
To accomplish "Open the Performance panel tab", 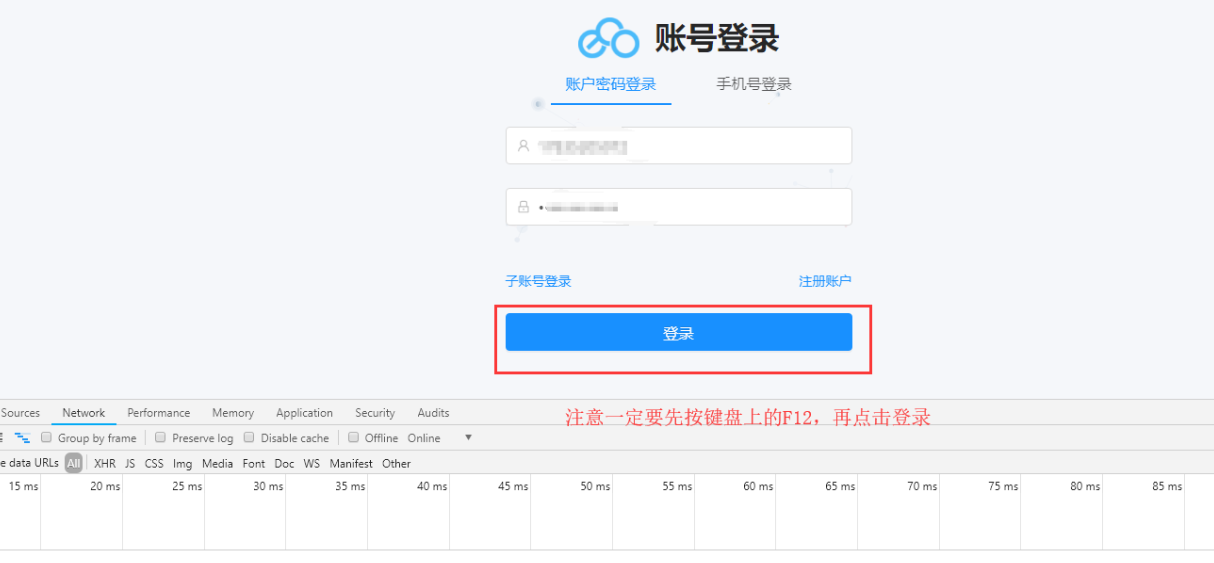I will (x=158, y=413).
